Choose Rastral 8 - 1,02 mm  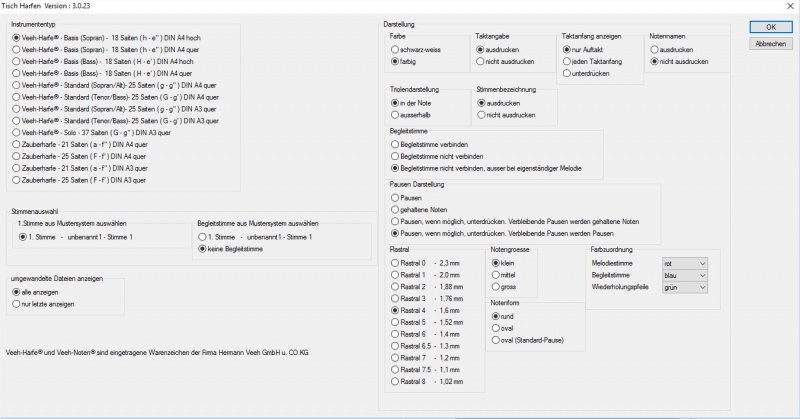click(395, 382)
